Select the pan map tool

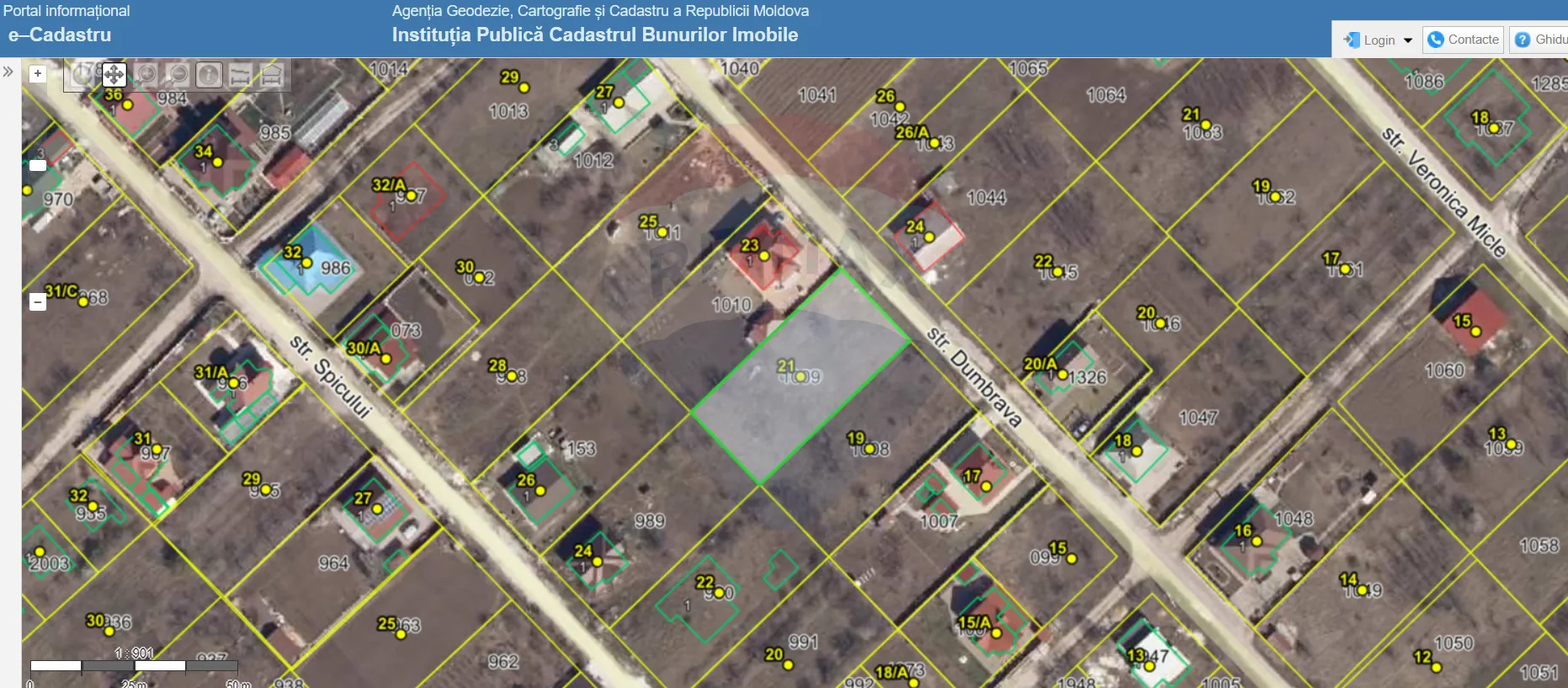[x=114, y=75]
